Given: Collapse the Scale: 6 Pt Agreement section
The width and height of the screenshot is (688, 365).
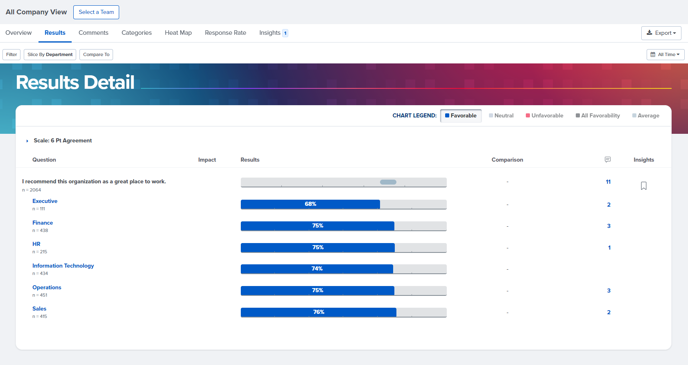Looking at the screenshot, I should [x=27, y=141].
